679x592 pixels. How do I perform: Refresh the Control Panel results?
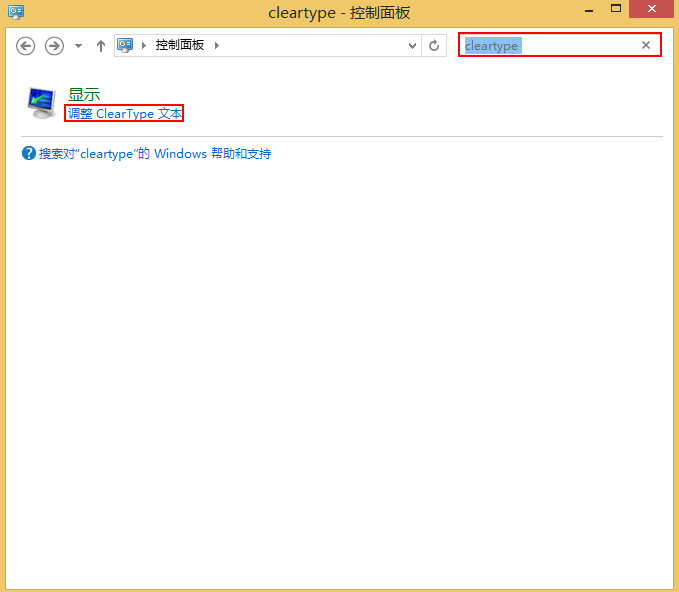coord(434,45)
